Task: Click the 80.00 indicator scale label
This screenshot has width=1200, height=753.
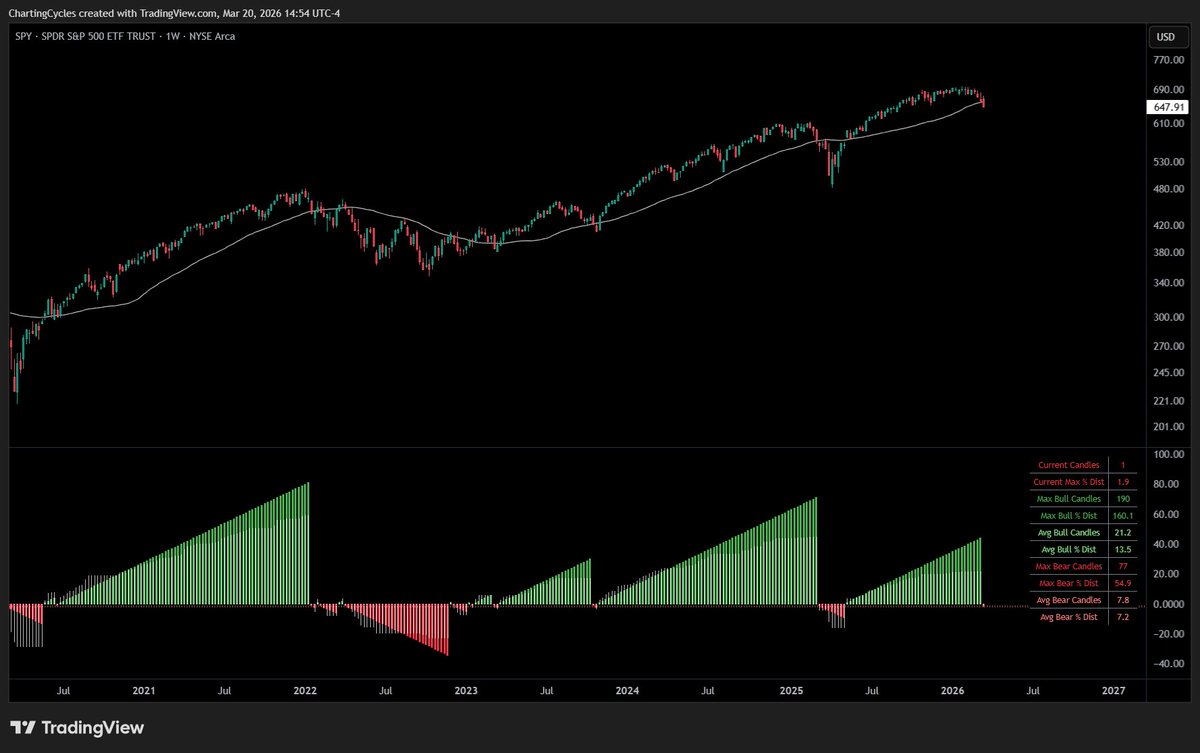Action: coord(1168,485)
